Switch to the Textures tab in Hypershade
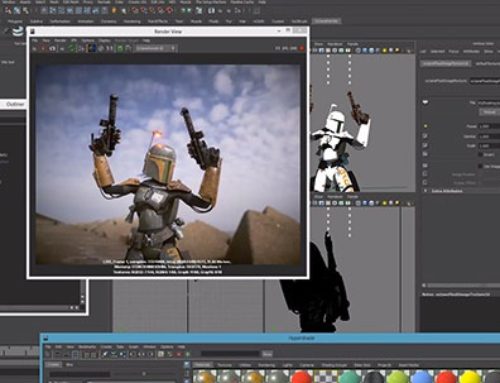 (224, 365)
